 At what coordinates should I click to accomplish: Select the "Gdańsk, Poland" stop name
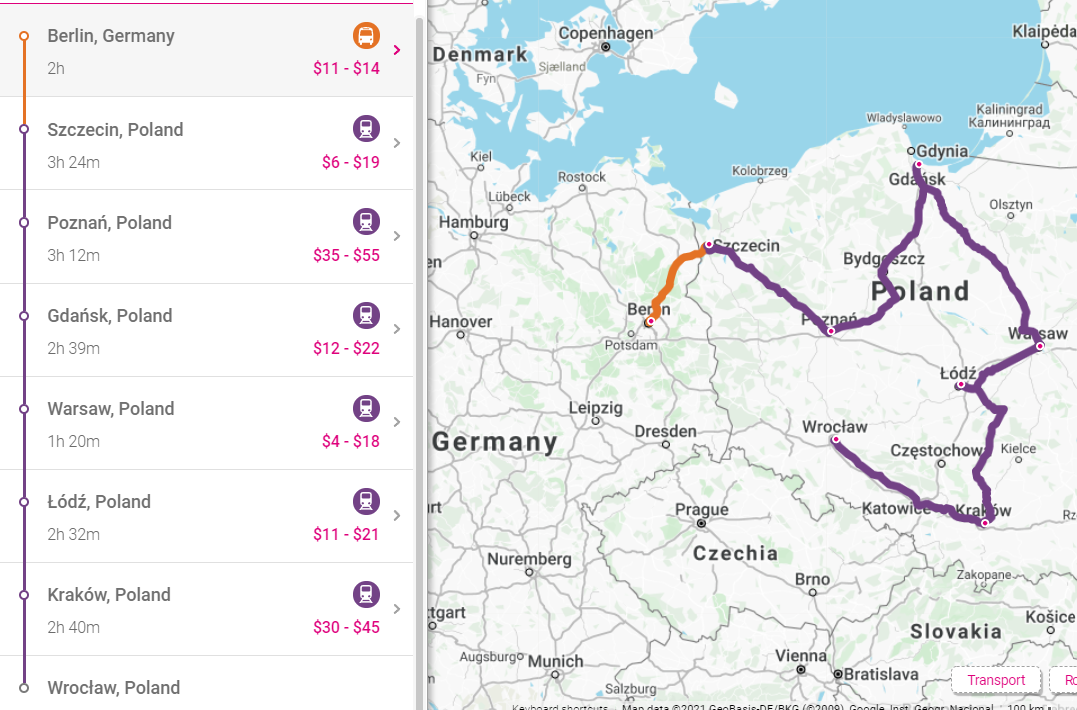(110, 315)
